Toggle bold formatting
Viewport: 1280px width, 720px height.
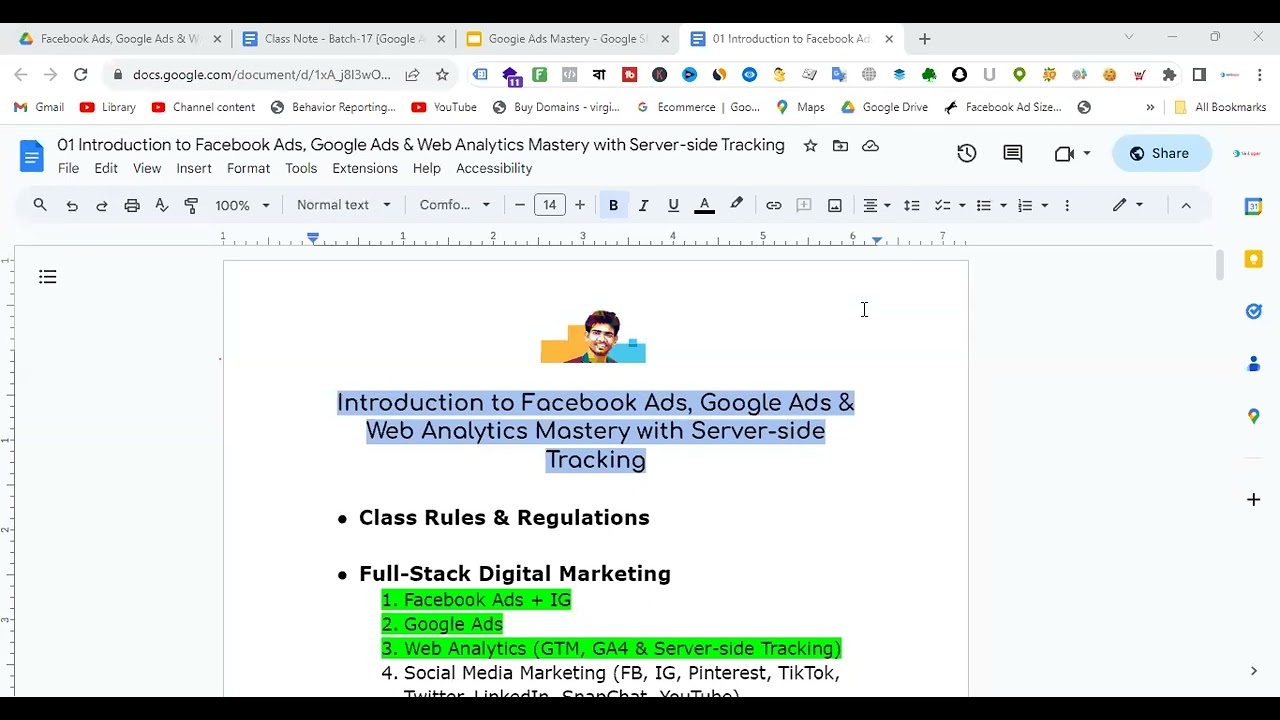613,205
